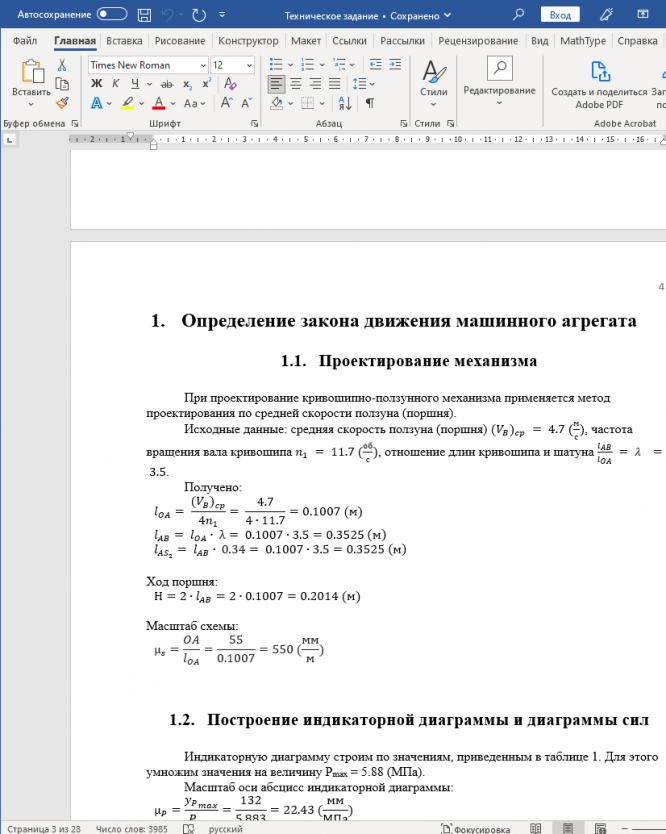Show paragraph marks with pilcrow icon
Image resolution: width=666 pixels, height=834 pixels.
tap(370, 103)
